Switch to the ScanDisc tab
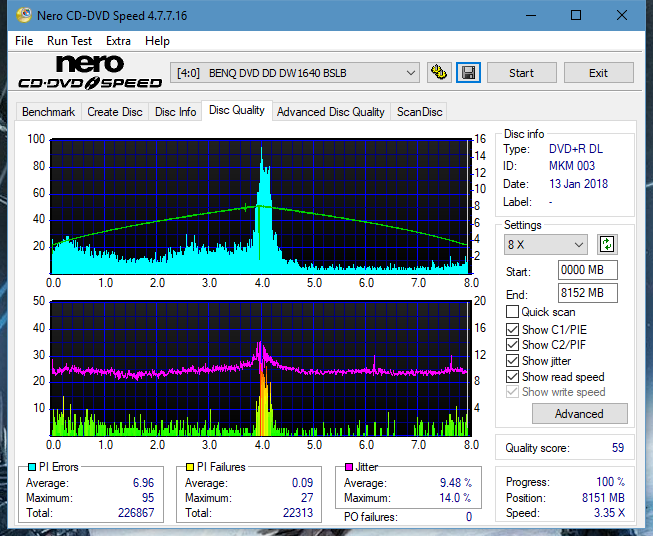The width and height of the screenshot is (653, 536). 419,112
